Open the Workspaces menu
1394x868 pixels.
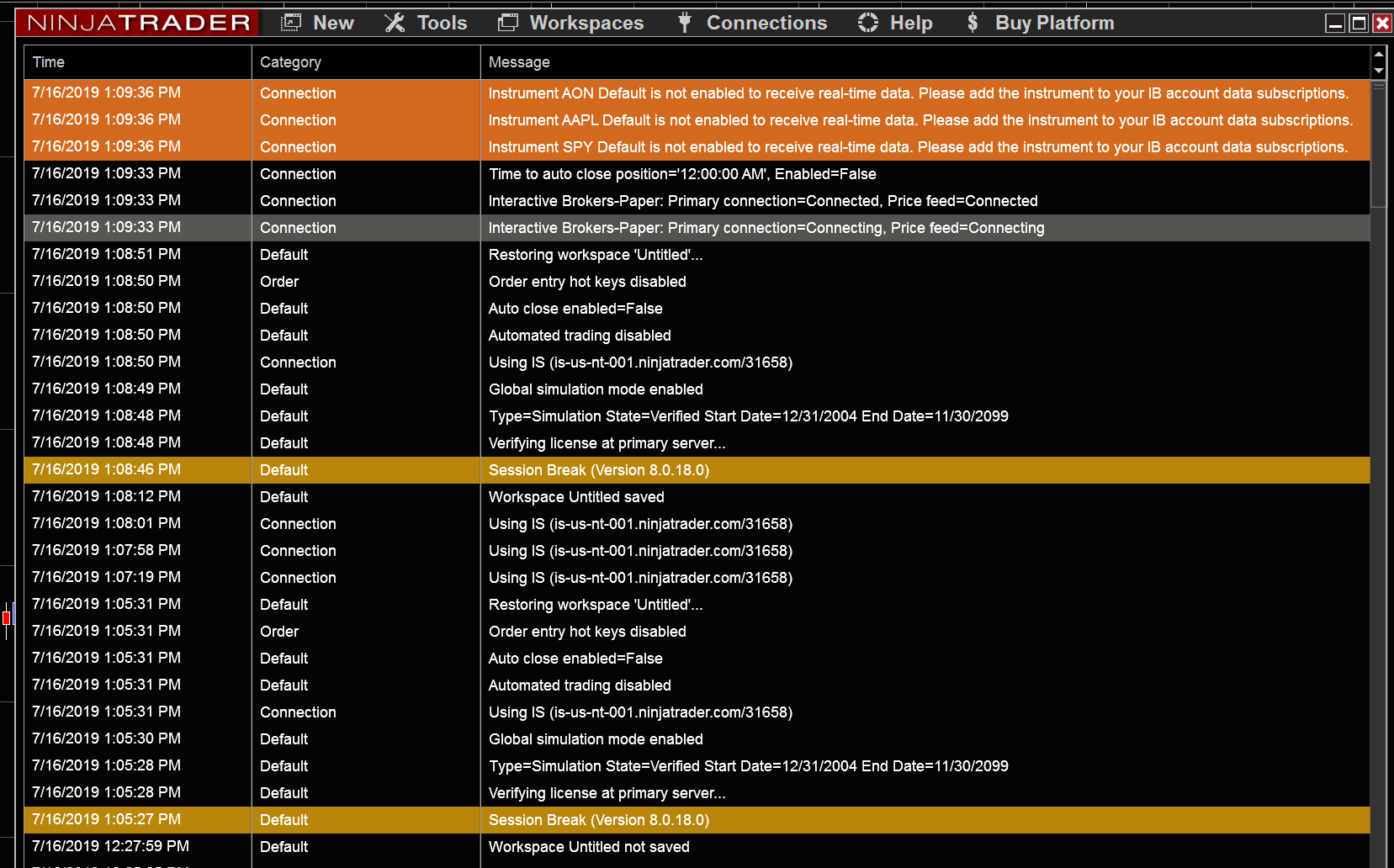click(x=571, y=23)
